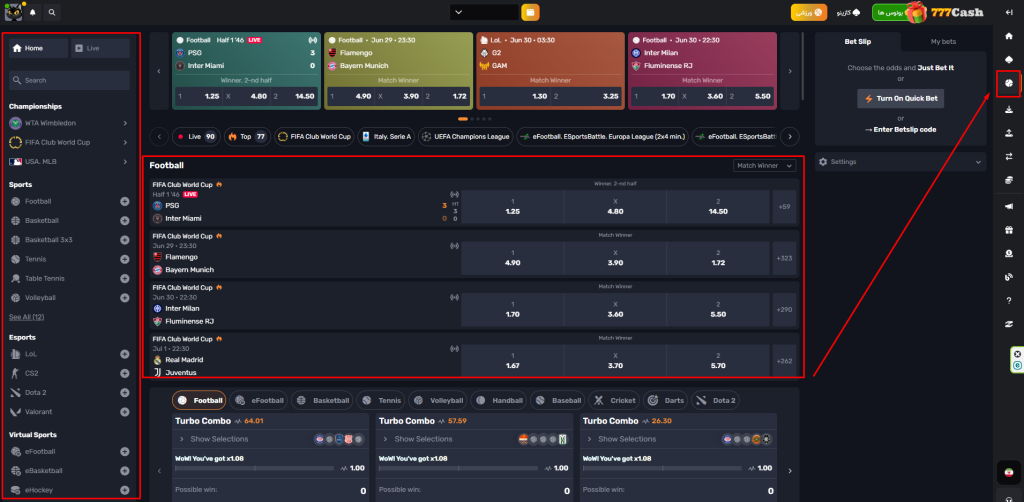Open the Live tab in the left sidebar
Viewport: 1024px width, 502px height.
point(100,48)
